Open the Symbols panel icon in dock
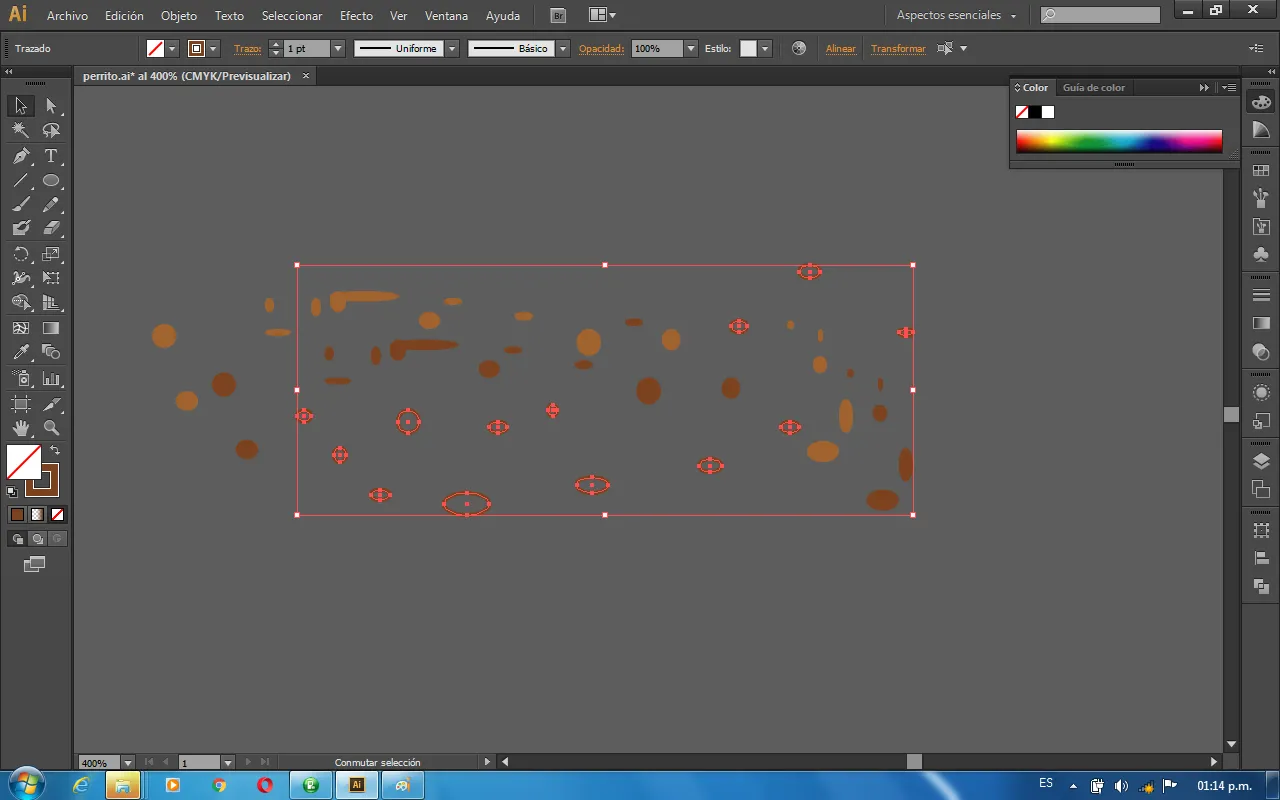 coord(1261,255)
